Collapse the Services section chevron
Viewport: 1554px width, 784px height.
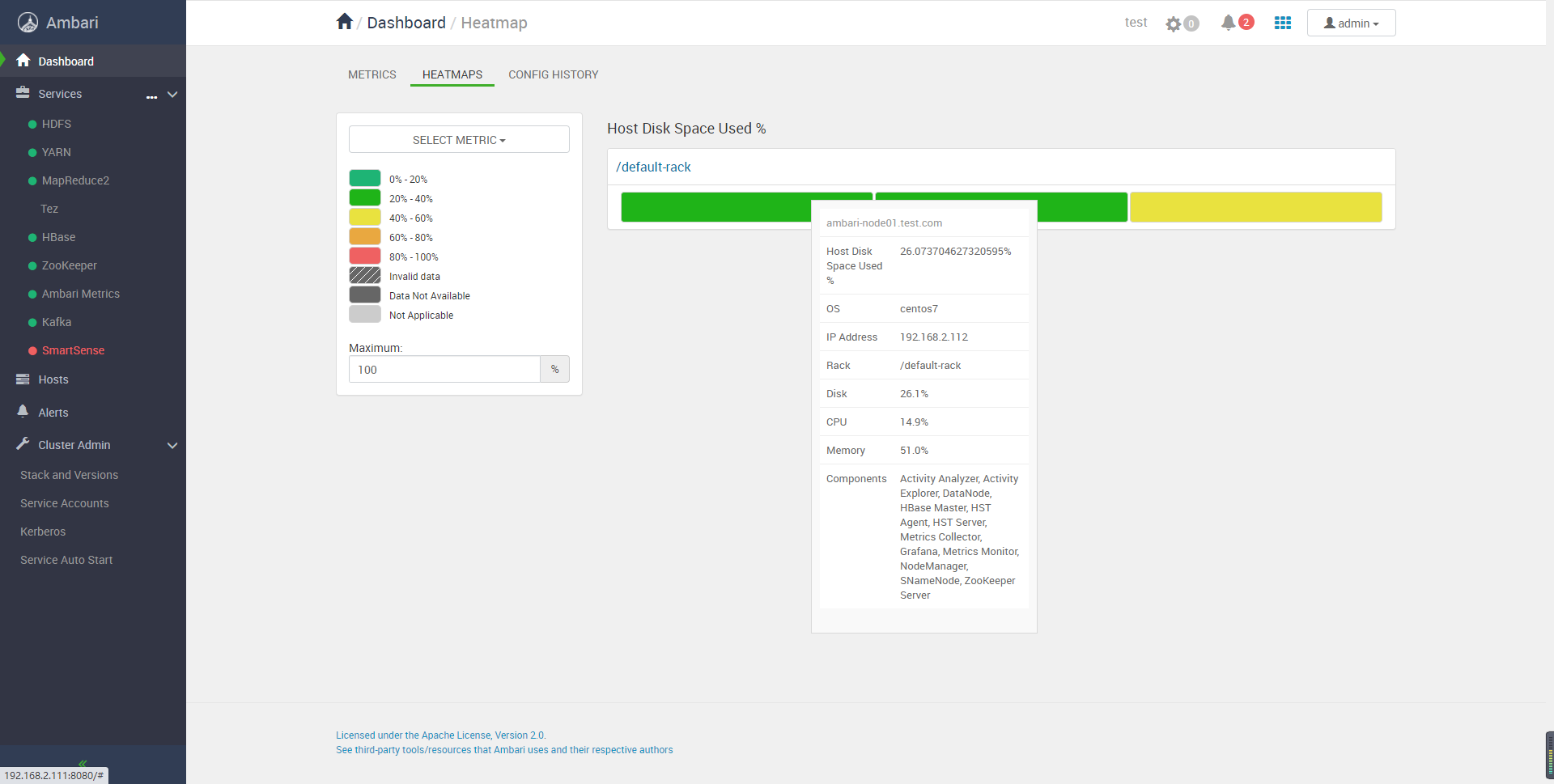(172, 95)
